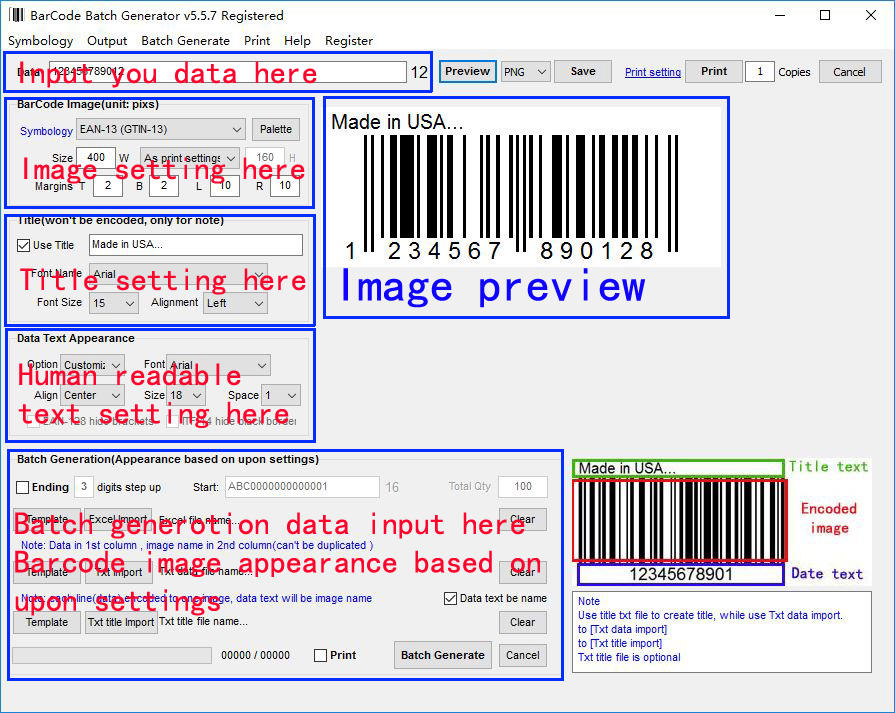The width and height of the screenshot is (895, 713).
Task: Open the PNG format dropdown
Action: (x=526, y=72)
